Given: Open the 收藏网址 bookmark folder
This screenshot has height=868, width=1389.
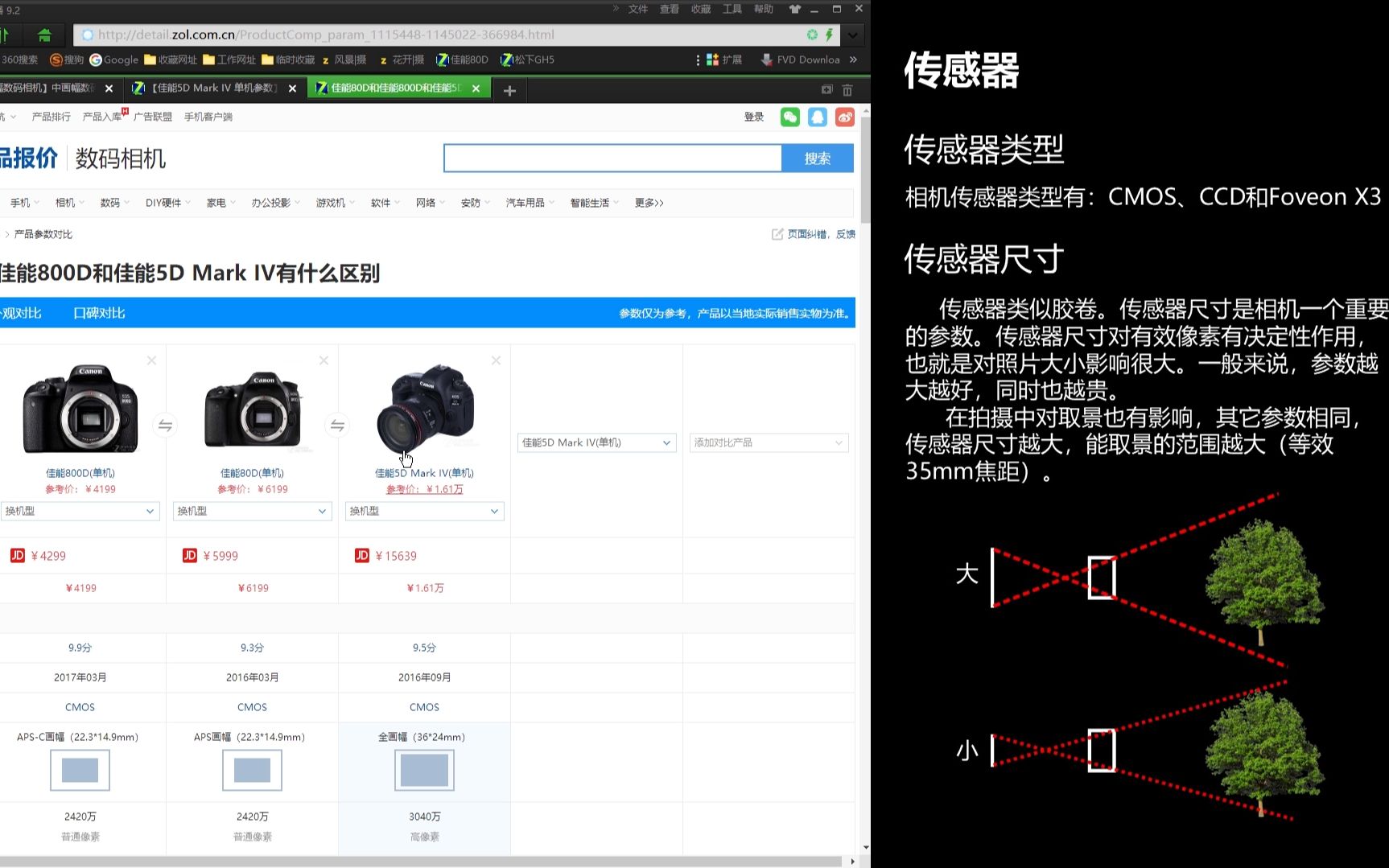Looking at the screenshot, I should [171, 60].
